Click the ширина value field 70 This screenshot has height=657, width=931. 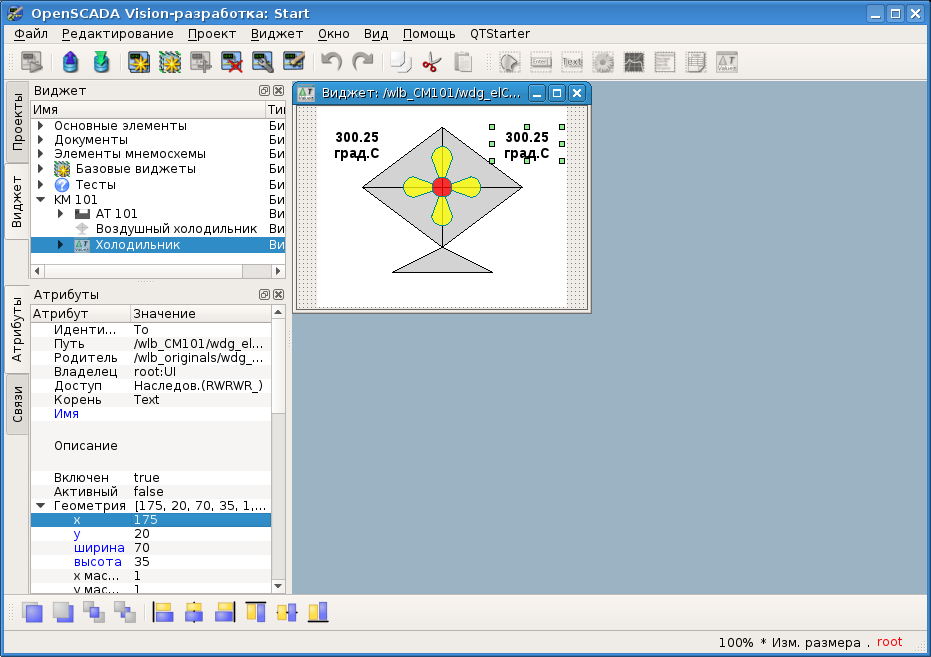(x=142, y=548)
